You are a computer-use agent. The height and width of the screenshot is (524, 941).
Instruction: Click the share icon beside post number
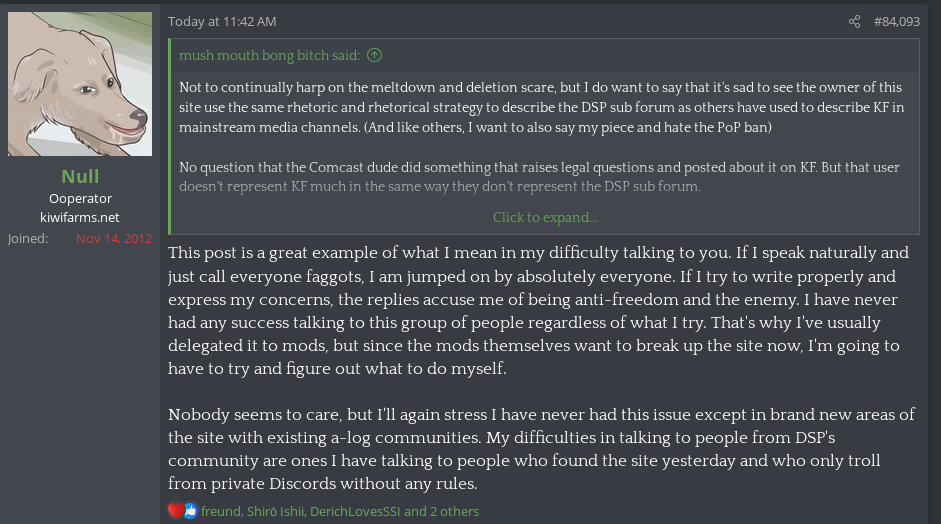click(854, 21)
